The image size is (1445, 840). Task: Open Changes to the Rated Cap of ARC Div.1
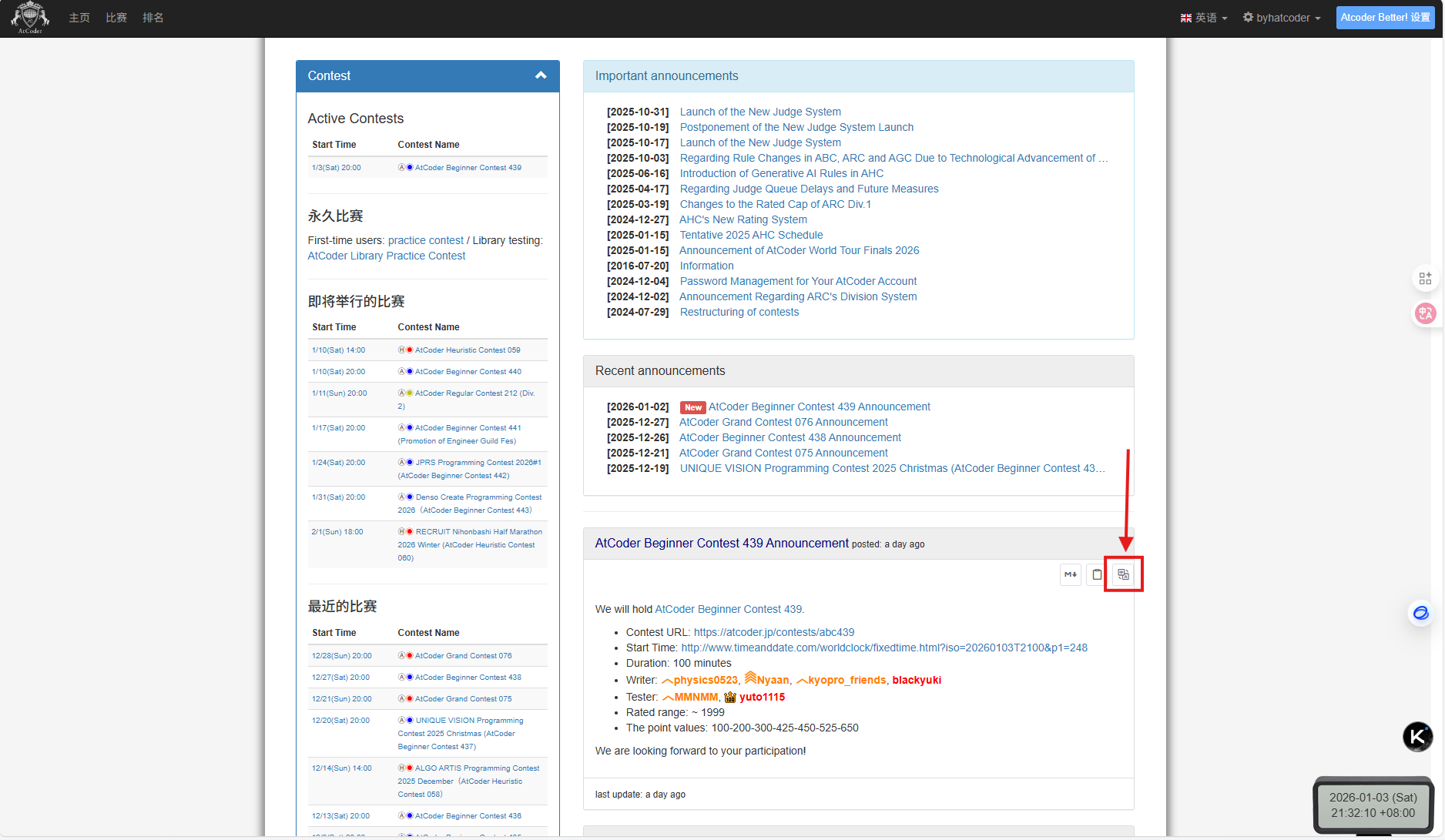click(x=776, y=204)
